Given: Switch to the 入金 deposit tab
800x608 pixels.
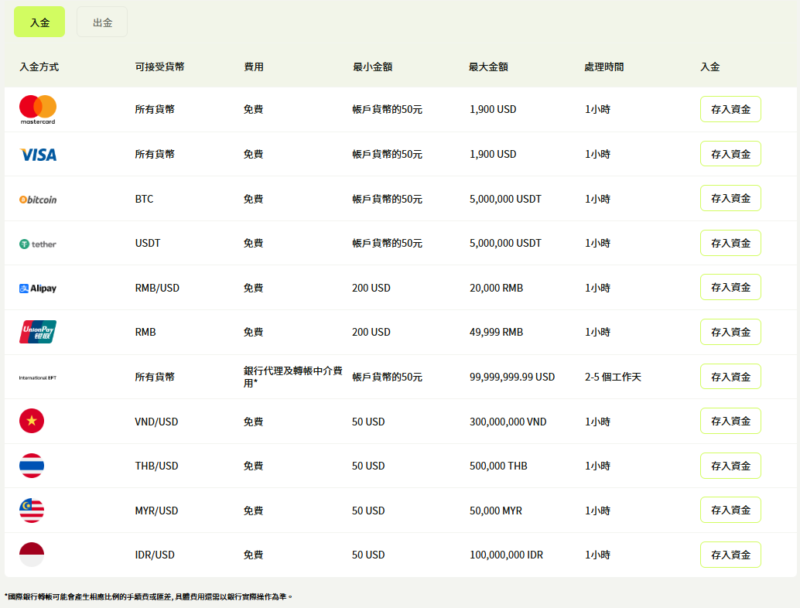Looking at the screenshot, I should coord(40,22).
